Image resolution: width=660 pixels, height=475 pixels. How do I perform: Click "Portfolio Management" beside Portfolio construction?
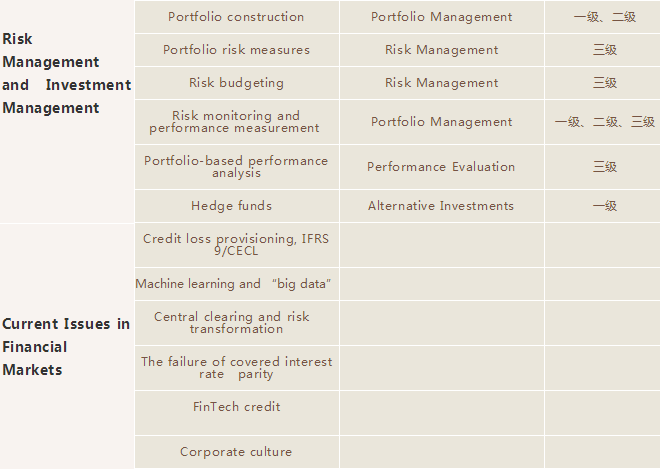tap(441, 17)
